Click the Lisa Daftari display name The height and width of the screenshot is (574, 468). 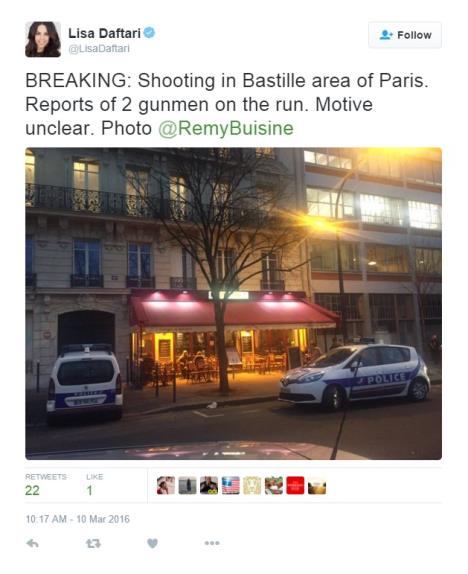(104, 33)
